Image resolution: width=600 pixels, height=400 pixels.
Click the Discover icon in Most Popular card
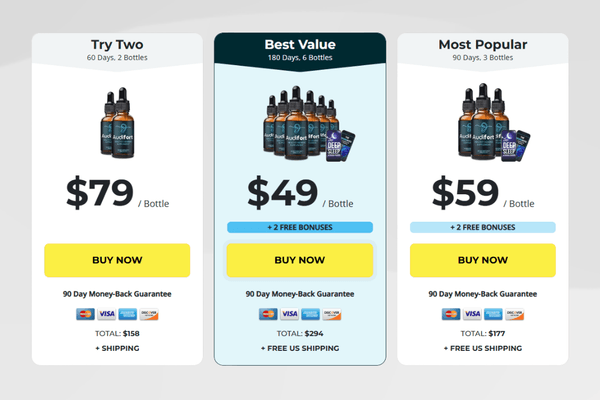515,314
